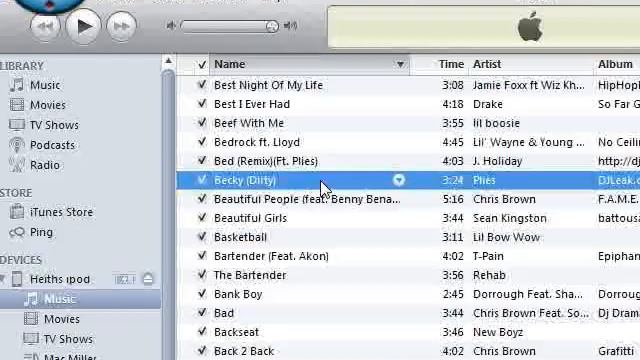
Task: Start playback with the Play button
Action: tap(83, 27)
